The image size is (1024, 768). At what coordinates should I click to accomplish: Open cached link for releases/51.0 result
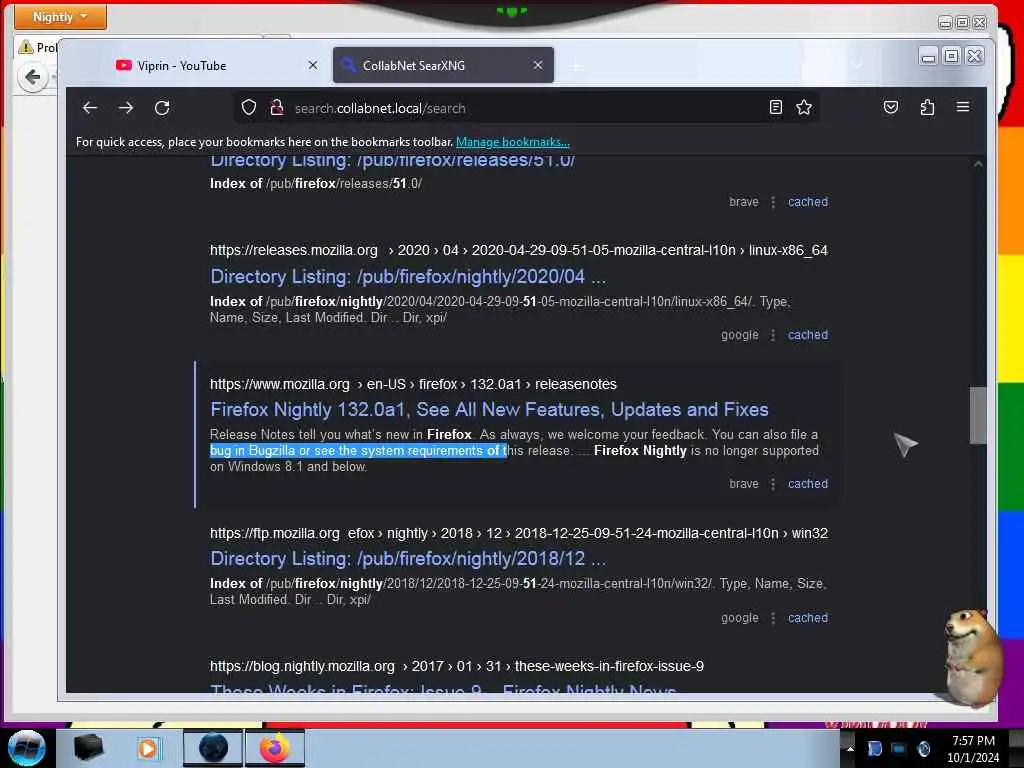click(807, 202)
